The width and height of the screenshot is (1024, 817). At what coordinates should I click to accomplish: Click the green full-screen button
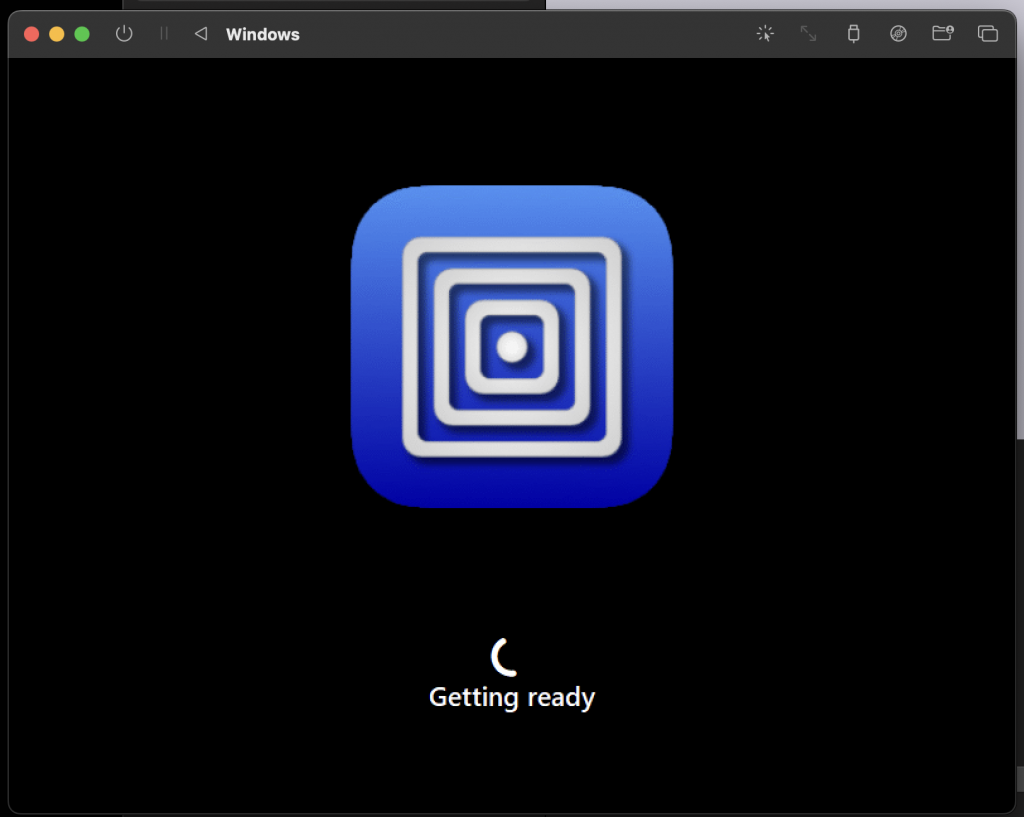click(82, 34)
